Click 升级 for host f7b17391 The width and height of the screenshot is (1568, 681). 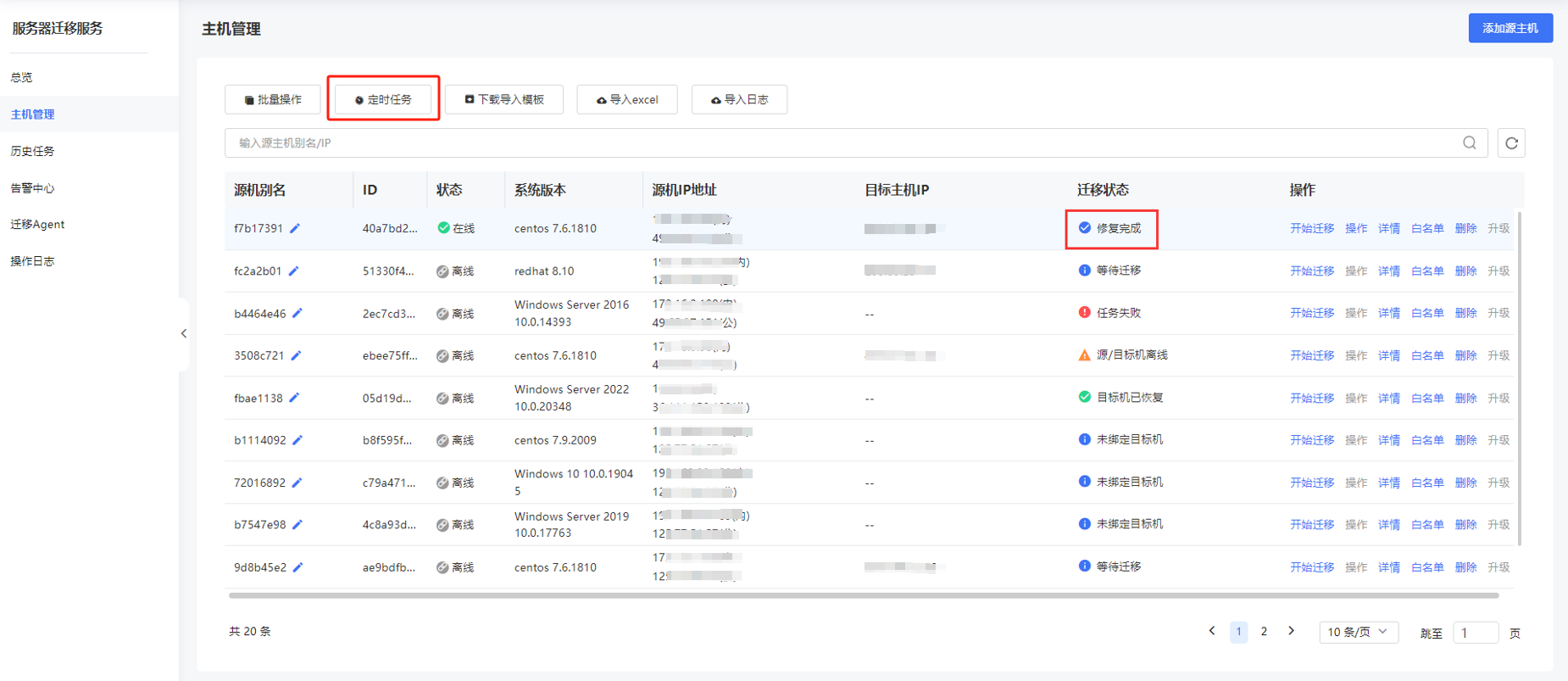click(1498, 228)
